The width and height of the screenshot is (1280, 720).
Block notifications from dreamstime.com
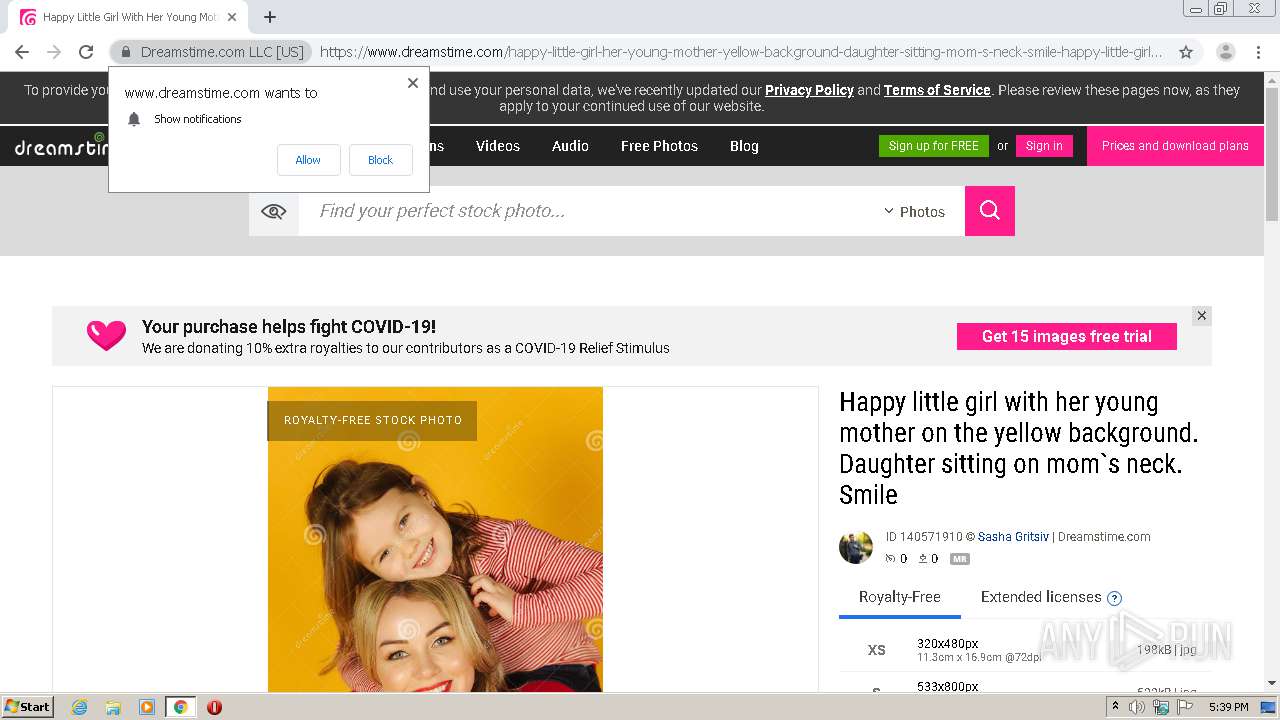click(380, 160)
